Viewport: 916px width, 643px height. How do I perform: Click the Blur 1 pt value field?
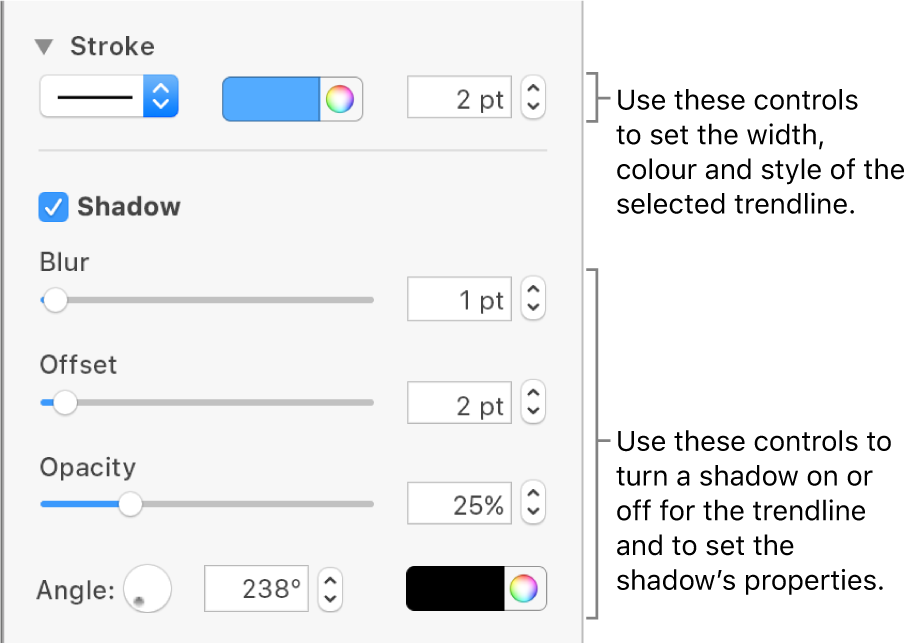(x=460, y=300)
